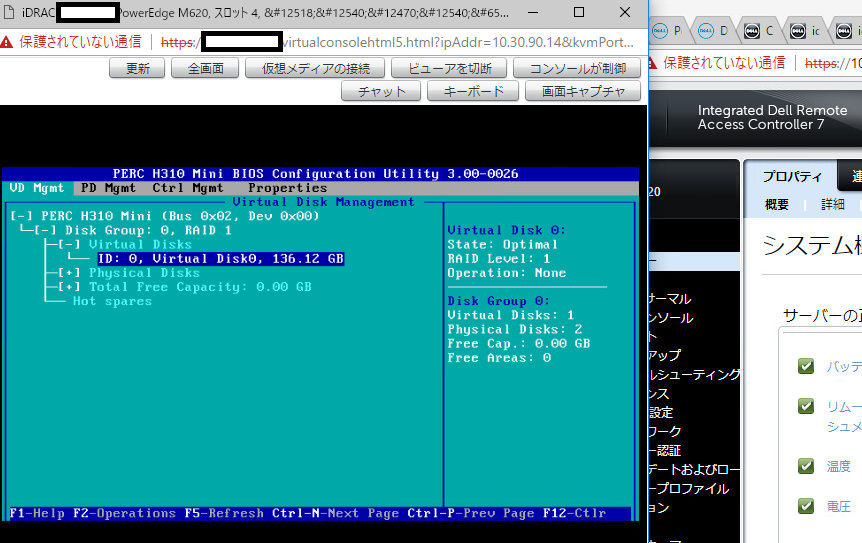Switch to the browser tab labeled P
This screenshot has height=543, width=862.
667,31
